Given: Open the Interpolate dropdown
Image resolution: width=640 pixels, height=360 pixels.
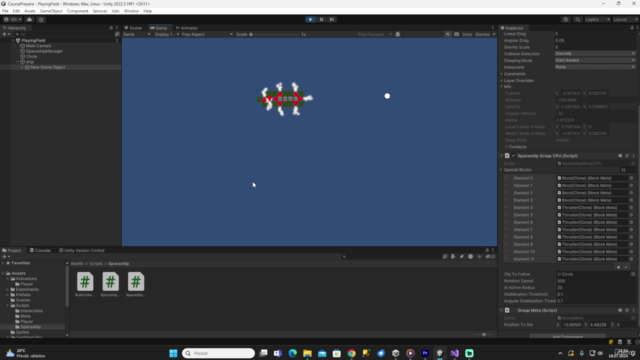Looking at the screenshot, I should [x=595, y=67].
